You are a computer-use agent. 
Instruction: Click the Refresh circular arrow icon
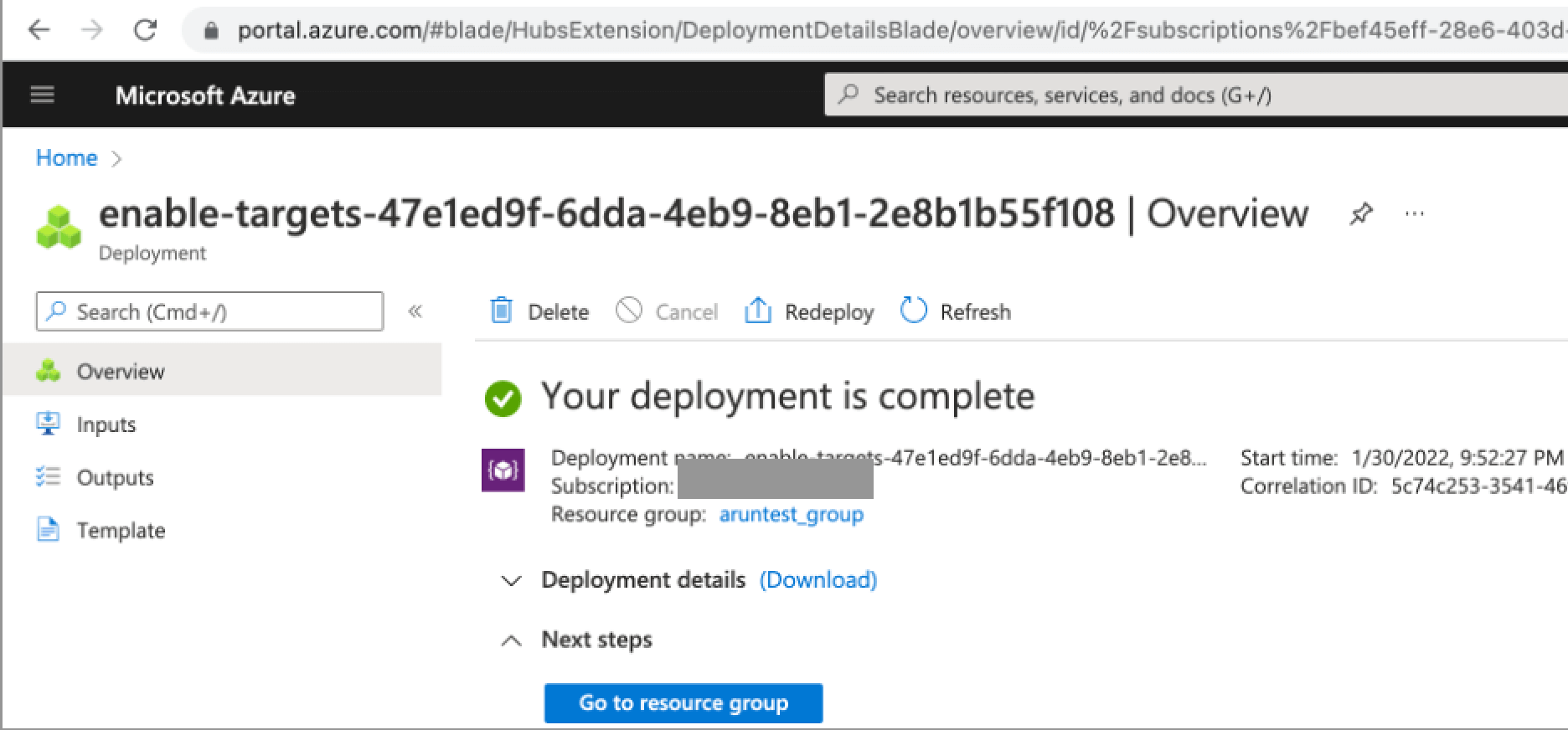coord(913,311)
